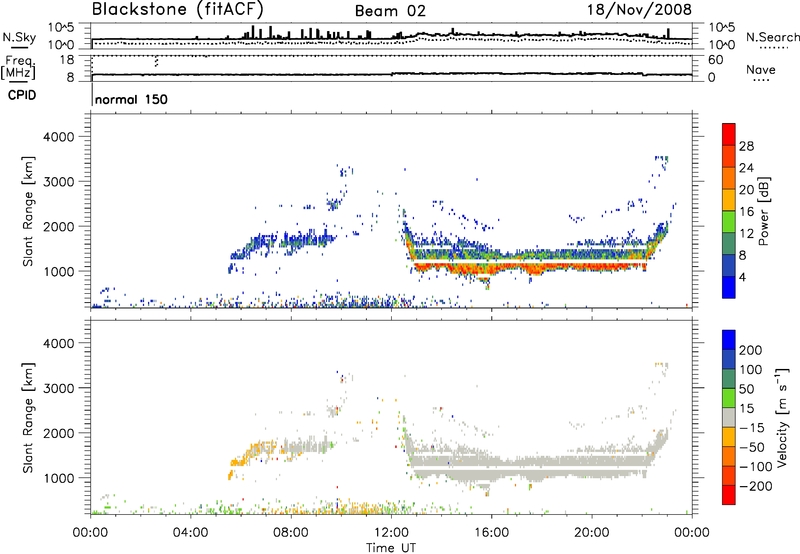Pick the blue bottom segment of Power colorbar
The image size is (800, 554).
[x=729, y=287]
